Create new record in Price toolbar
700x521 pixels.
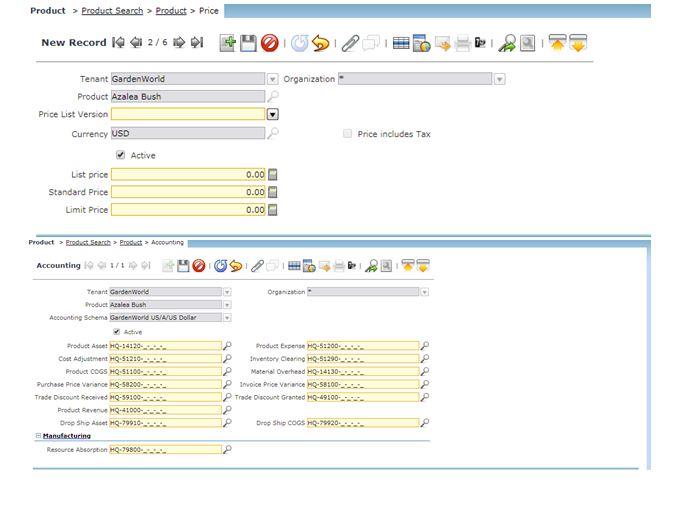point(228,43)
